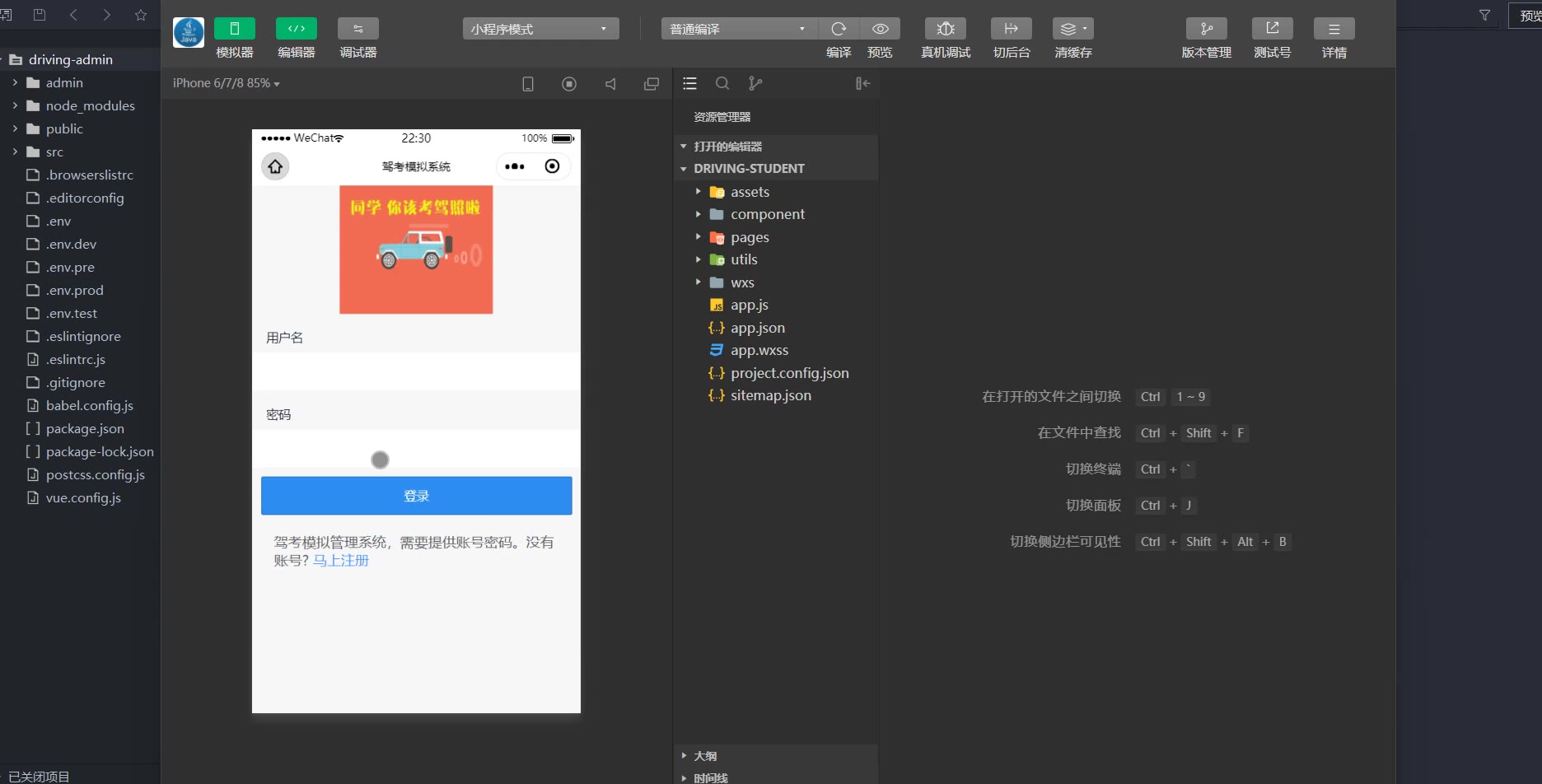Viewport: 1542px width, 784px height.
Task: Click the forward arrow icon
Action: 106,14
